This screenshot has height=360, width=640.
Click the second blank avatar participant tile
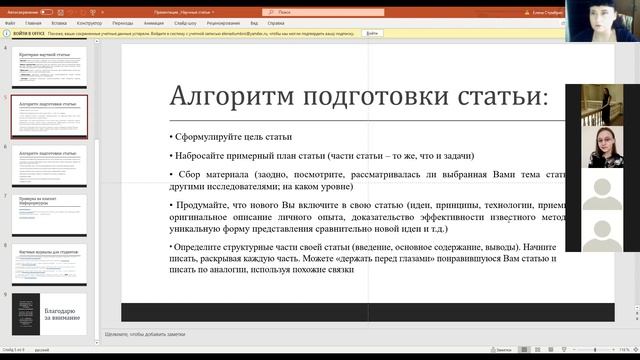click(x=602, y=231)
